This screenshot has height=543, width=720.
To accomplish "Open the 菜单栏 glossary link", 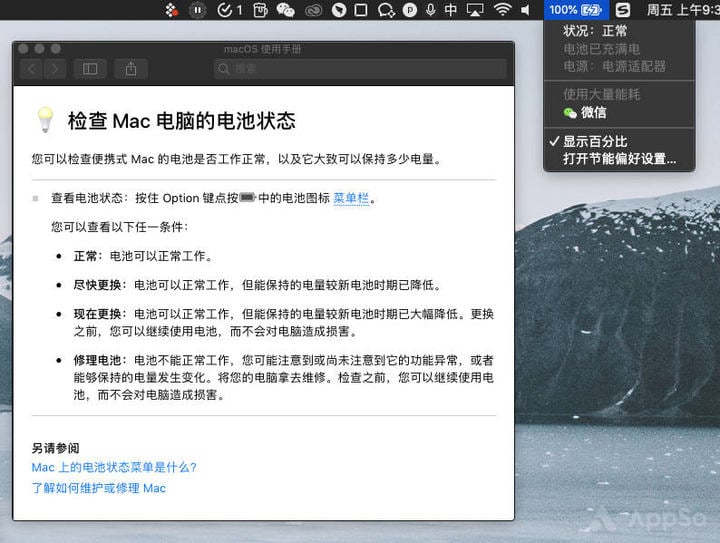I will click(x=351, y=198).
